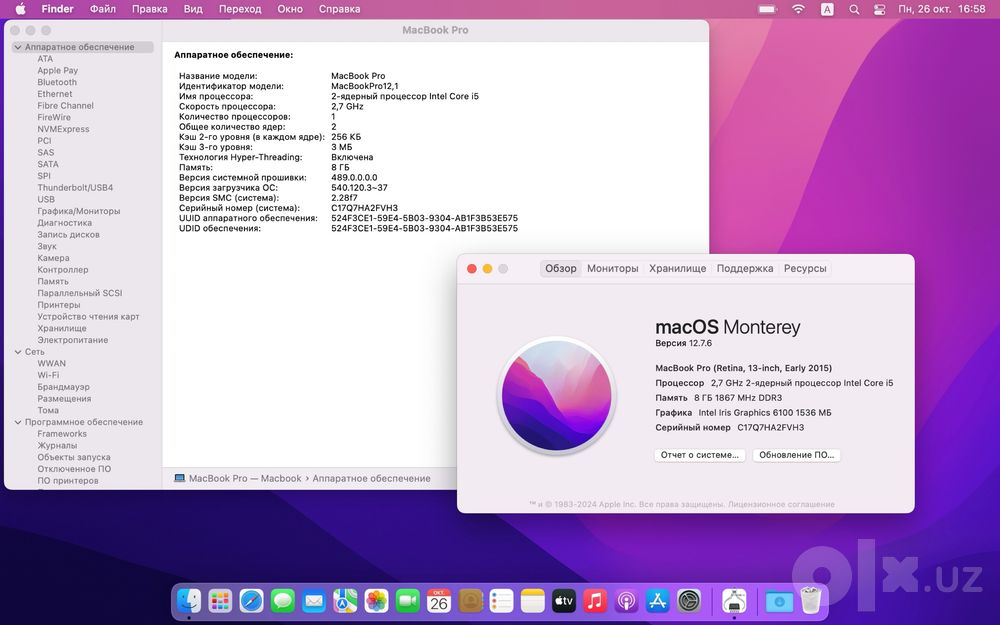Click MacBookPro12,1 model identifier value
This screenshot has height=625, width=1000.
[365, 86]
